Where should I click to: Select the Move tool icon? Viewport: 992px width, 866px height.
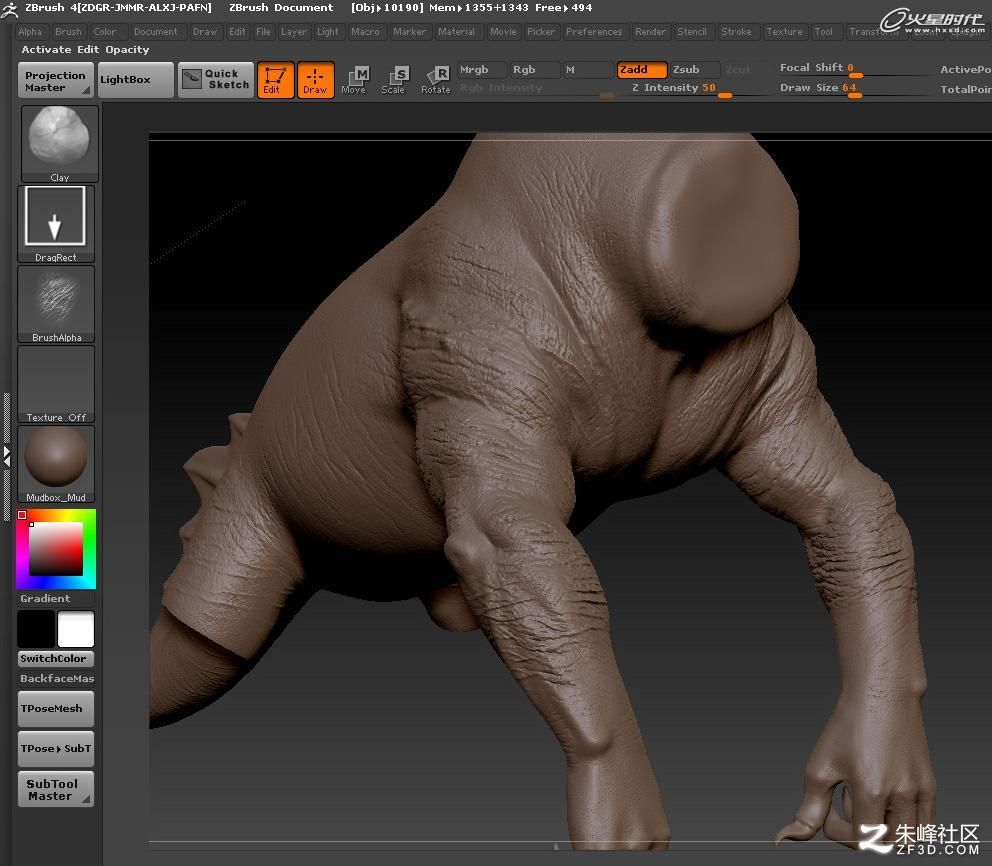[354, 80]
